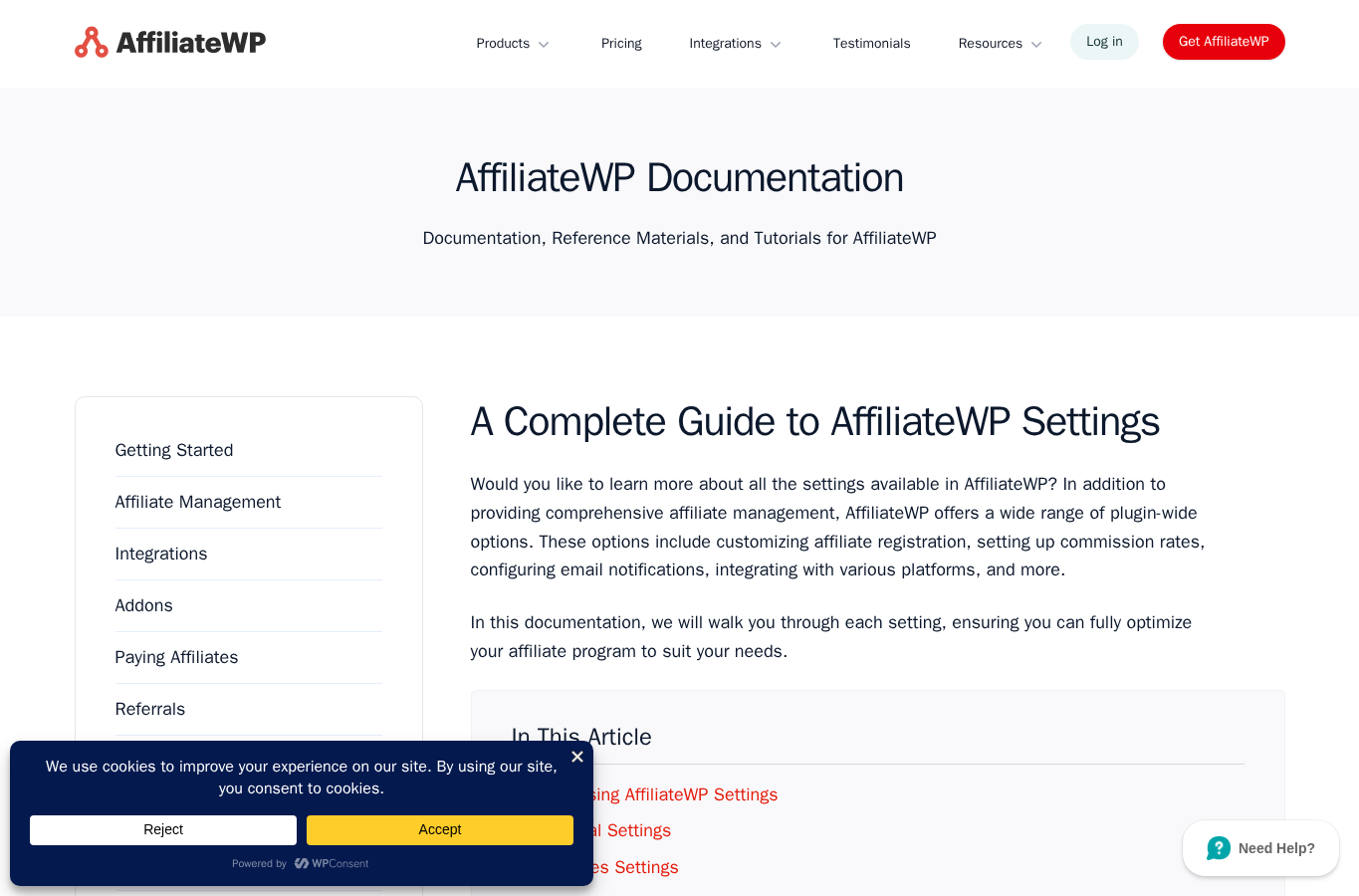Reject cookies in consent banner
The image size is (1359, 896).
(163, 830)
